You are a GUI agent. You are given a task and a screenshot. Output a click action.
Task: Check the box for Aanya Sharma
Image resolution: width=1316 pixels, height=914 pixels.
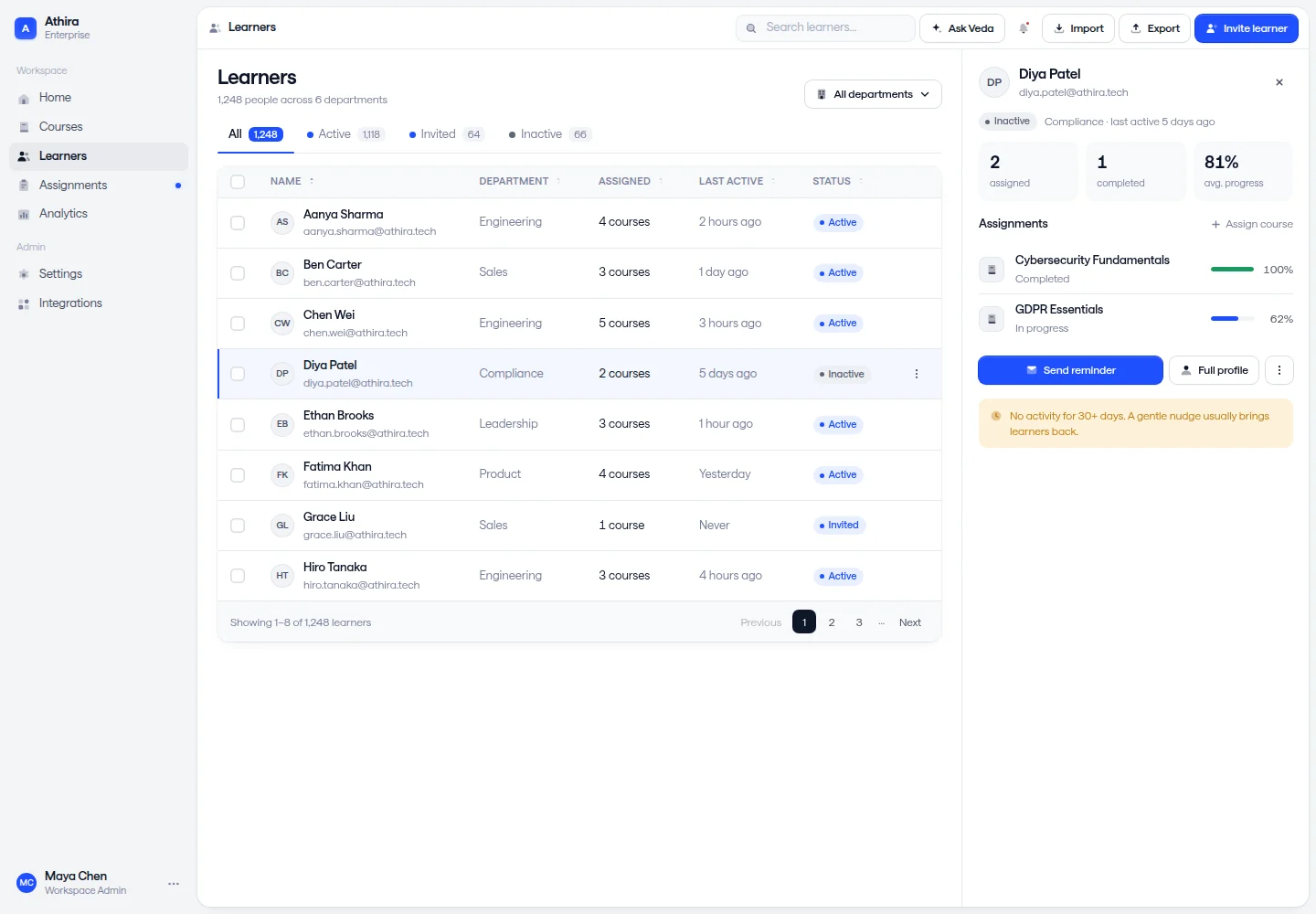click(x=238, y=223)
